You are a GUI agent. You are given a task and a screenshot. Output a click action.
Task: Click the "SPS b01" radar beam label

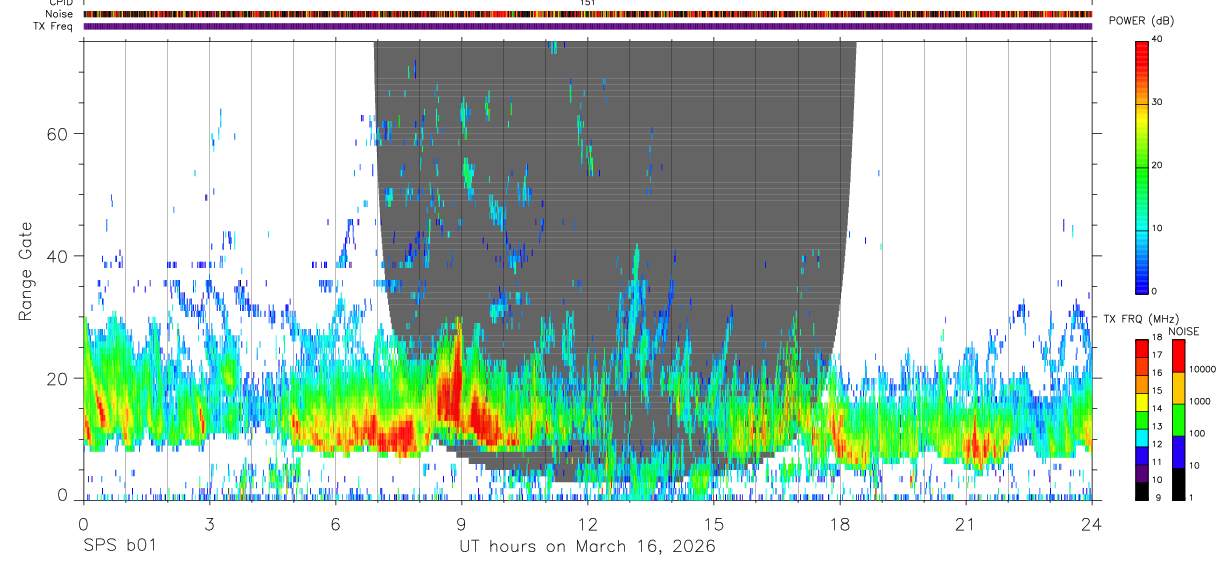pyautogui.click(x=119, y=547)
